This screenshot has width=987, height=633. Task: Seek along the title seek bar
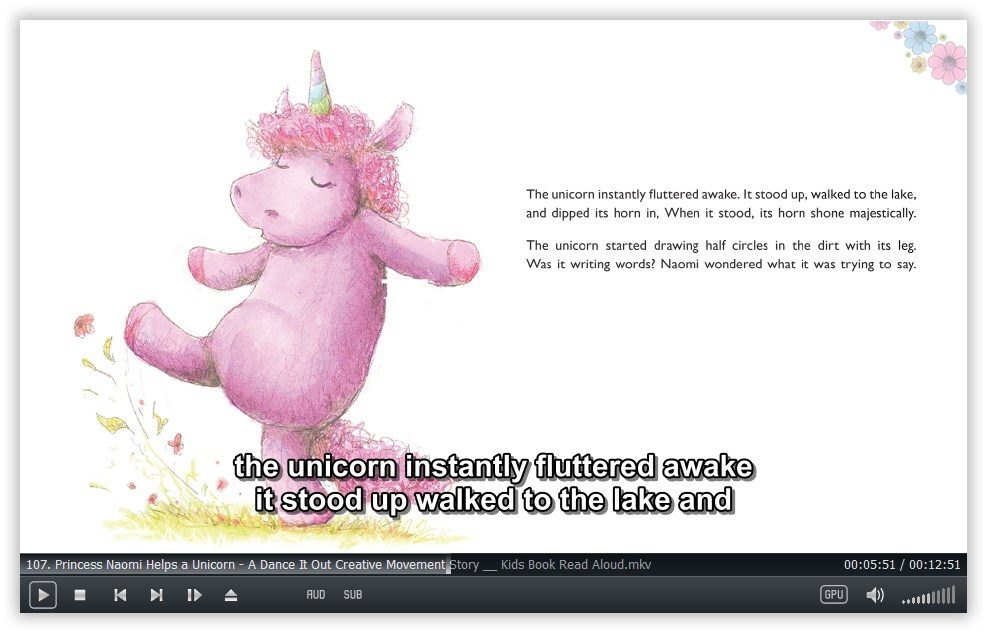click(x=494, y=564)
